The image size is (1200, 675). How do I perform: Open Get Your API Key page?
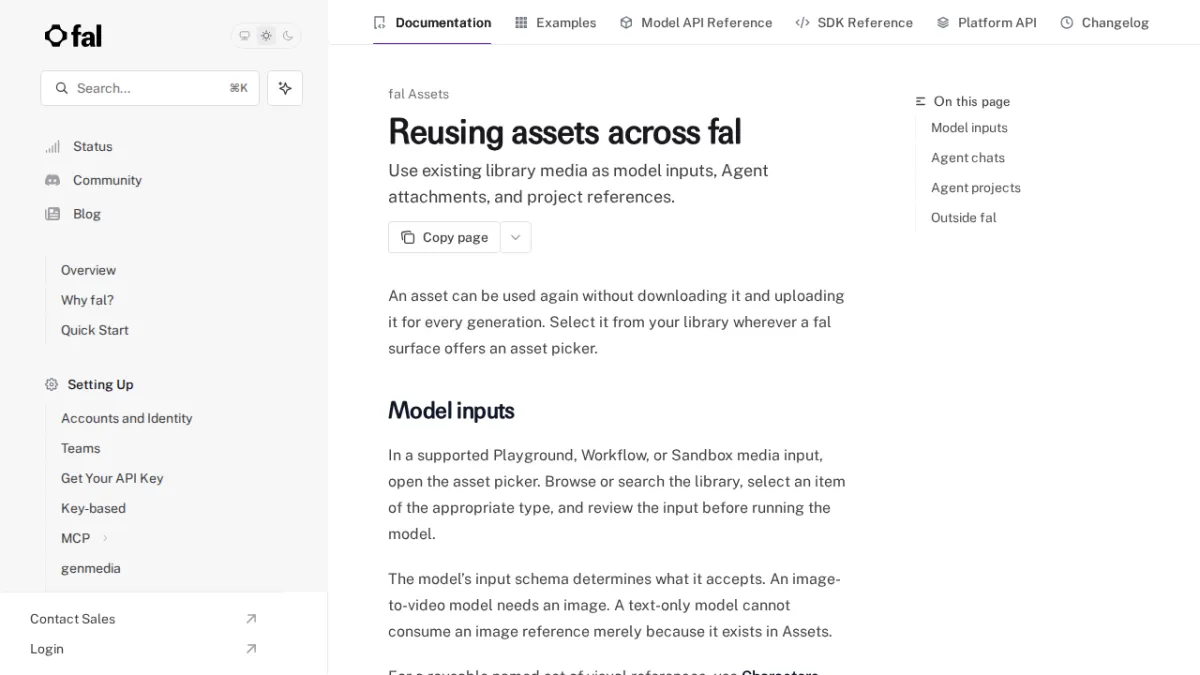click(112, 479)
